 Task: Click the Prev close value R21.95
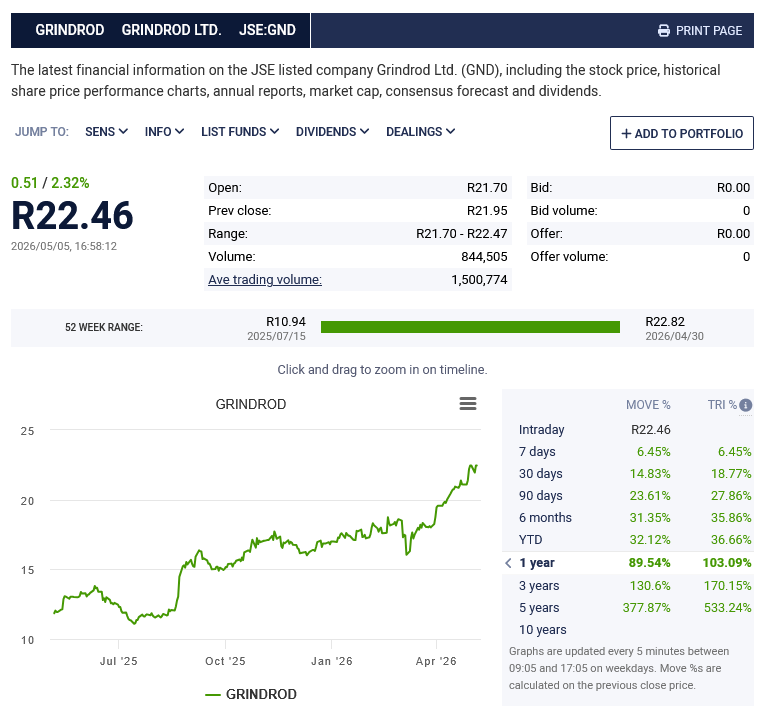tap(487, 211)
